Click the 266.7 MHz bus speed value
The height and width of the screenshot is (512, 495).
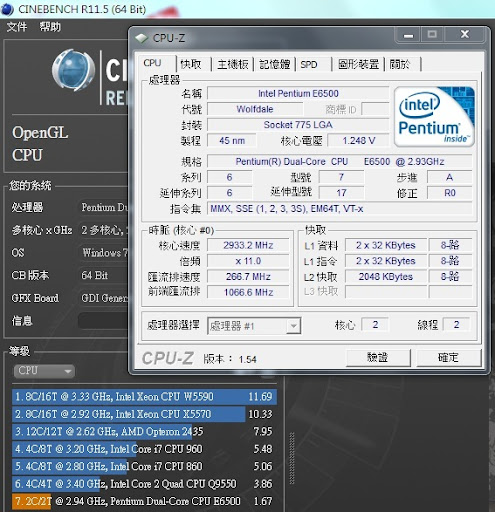(248, 277)
